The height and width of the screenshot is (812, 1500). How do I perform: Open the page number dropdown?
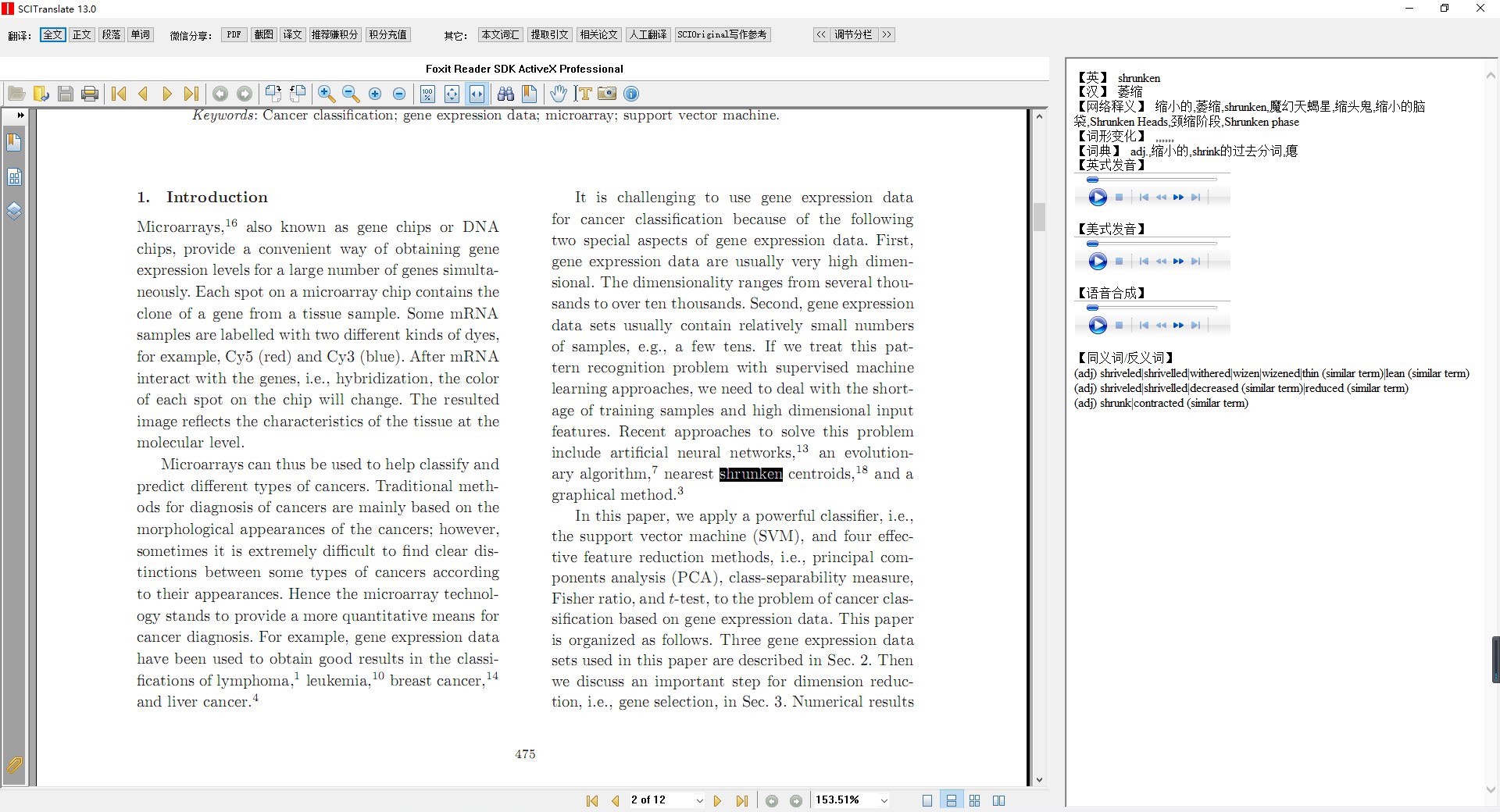699,800
